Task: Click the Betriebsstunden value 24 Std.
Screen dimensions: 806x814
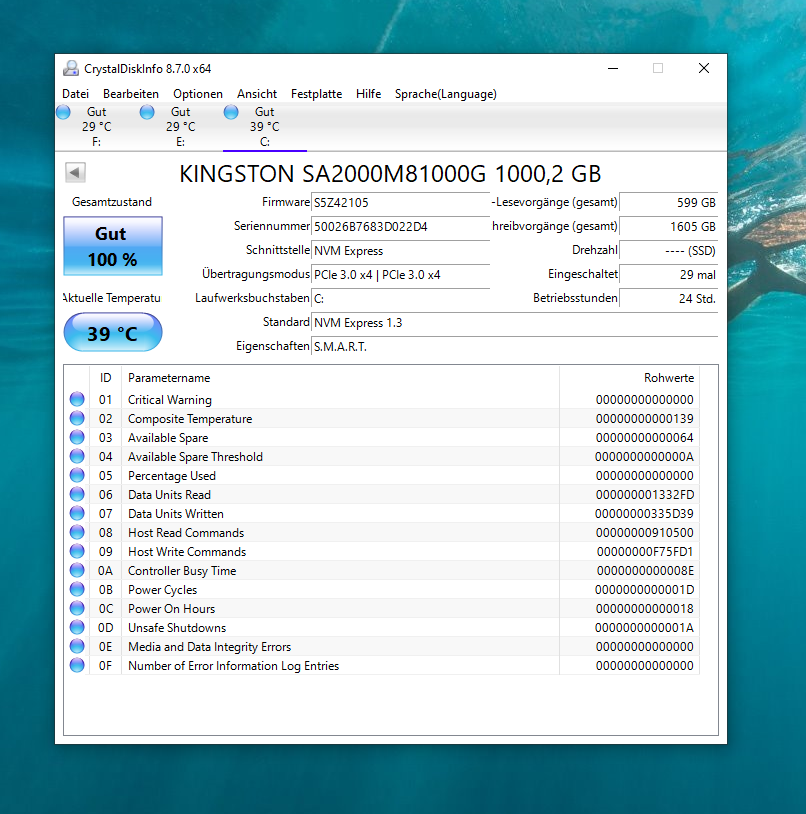Action: (668, 299)
